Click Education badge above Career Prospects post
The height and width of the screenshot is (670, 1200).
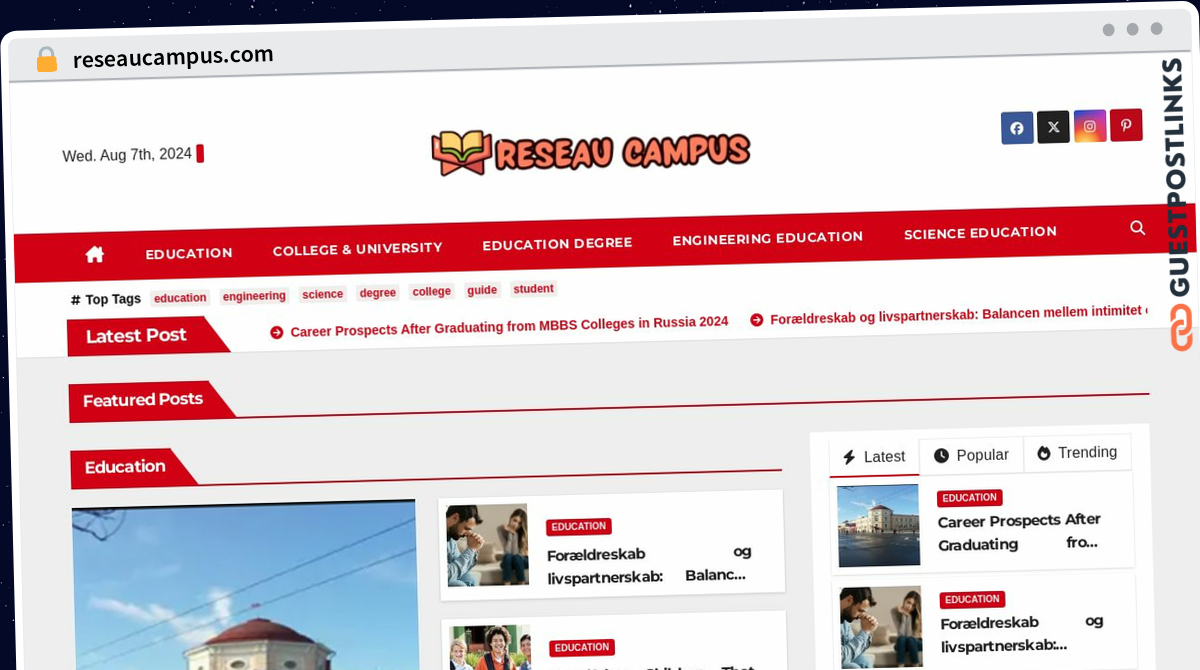point(970,498)
